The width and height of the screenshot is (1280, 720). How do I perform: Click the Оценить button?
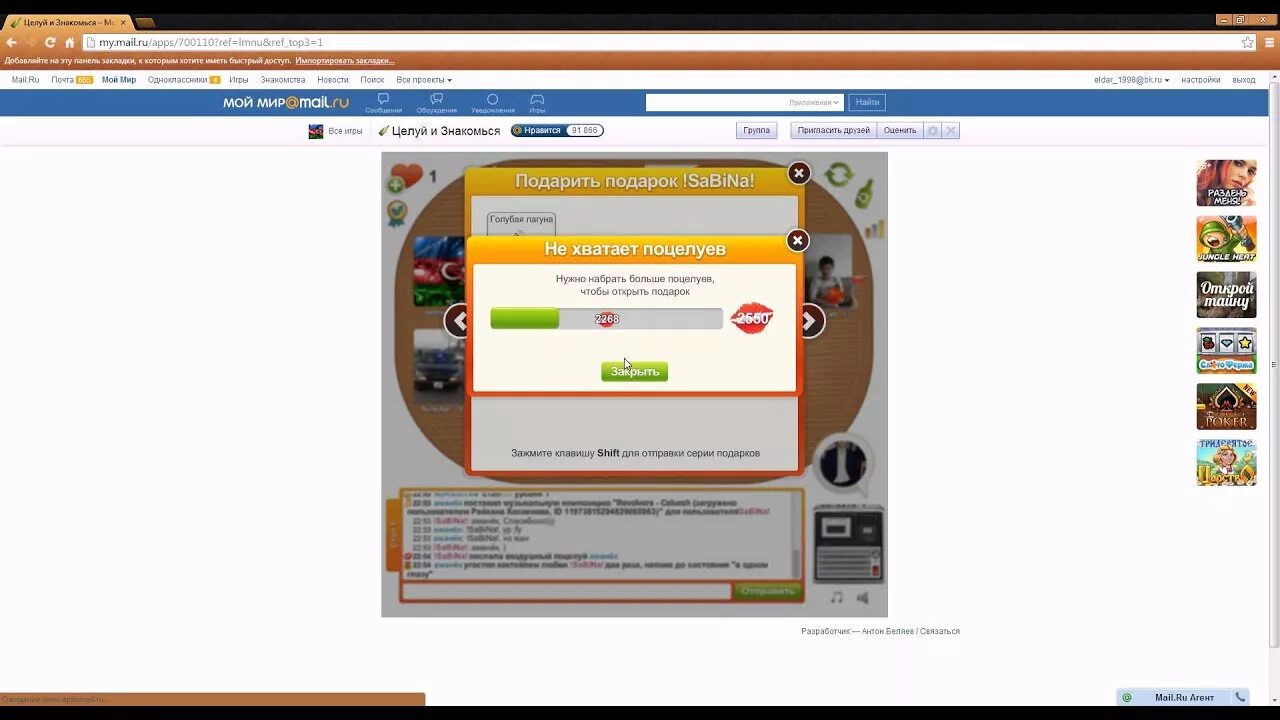click(x=900, y=130)
